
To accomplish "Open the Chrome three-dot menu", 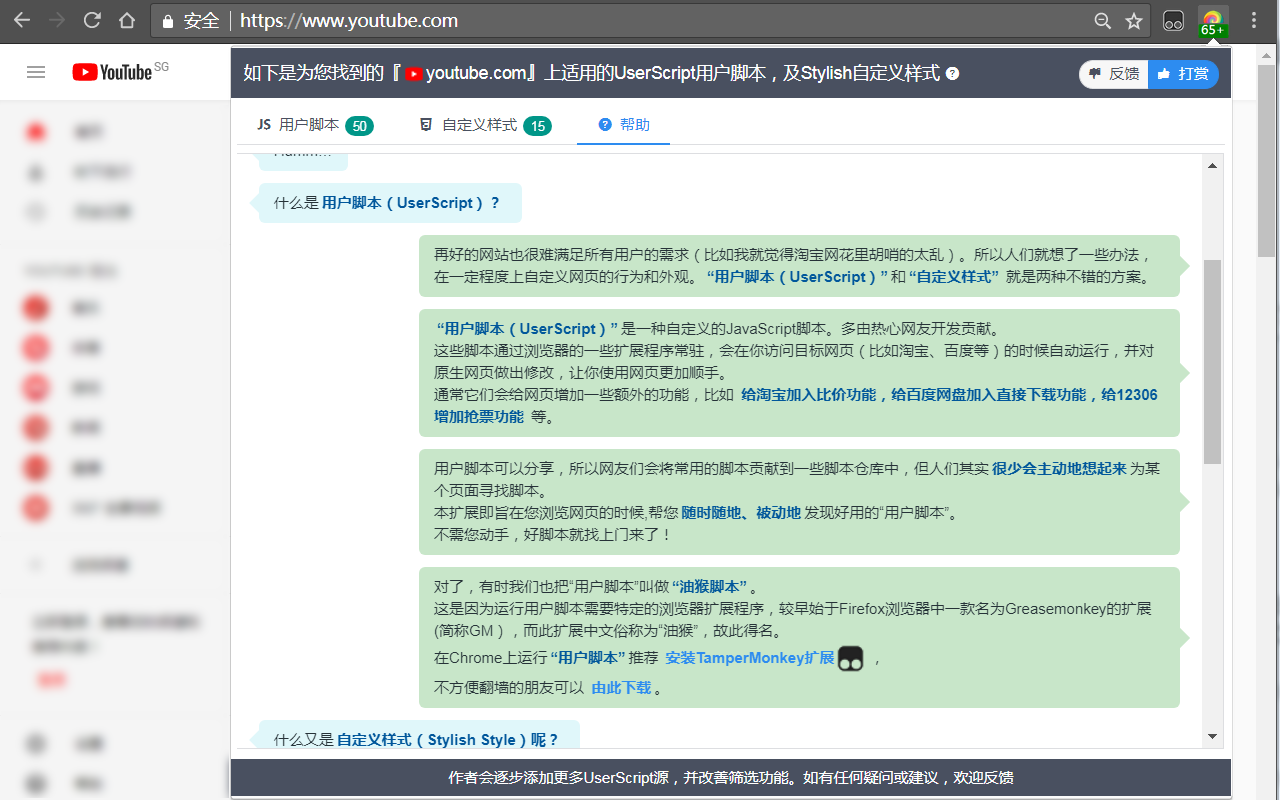I will [1254, 20].
